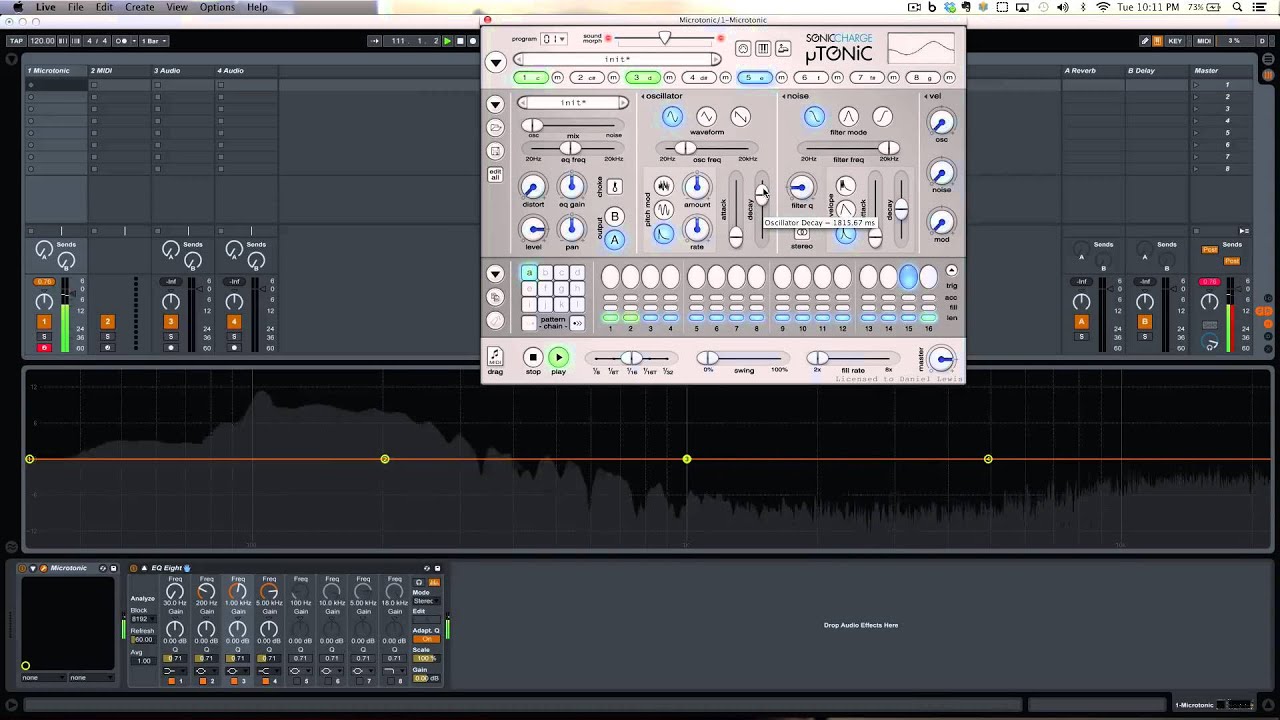Viewport: 1280px width, 720px height.
Task: Toggle mute for drum channel 5
Action: 782,78
